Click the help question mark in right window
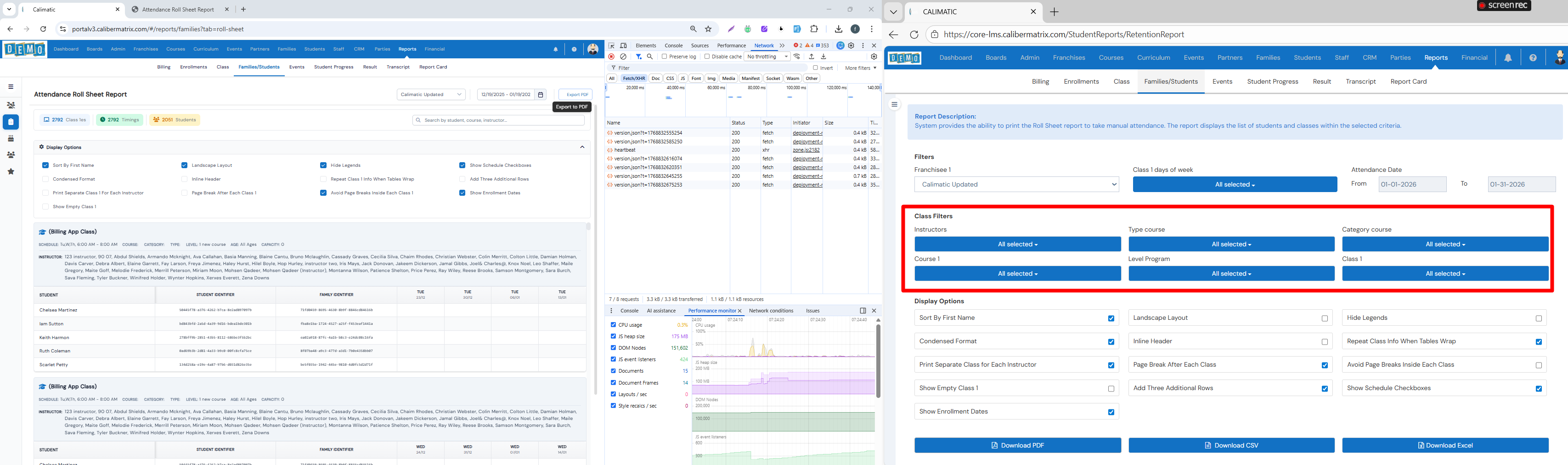The image size is (1568, 465). tap(1533, 58)
